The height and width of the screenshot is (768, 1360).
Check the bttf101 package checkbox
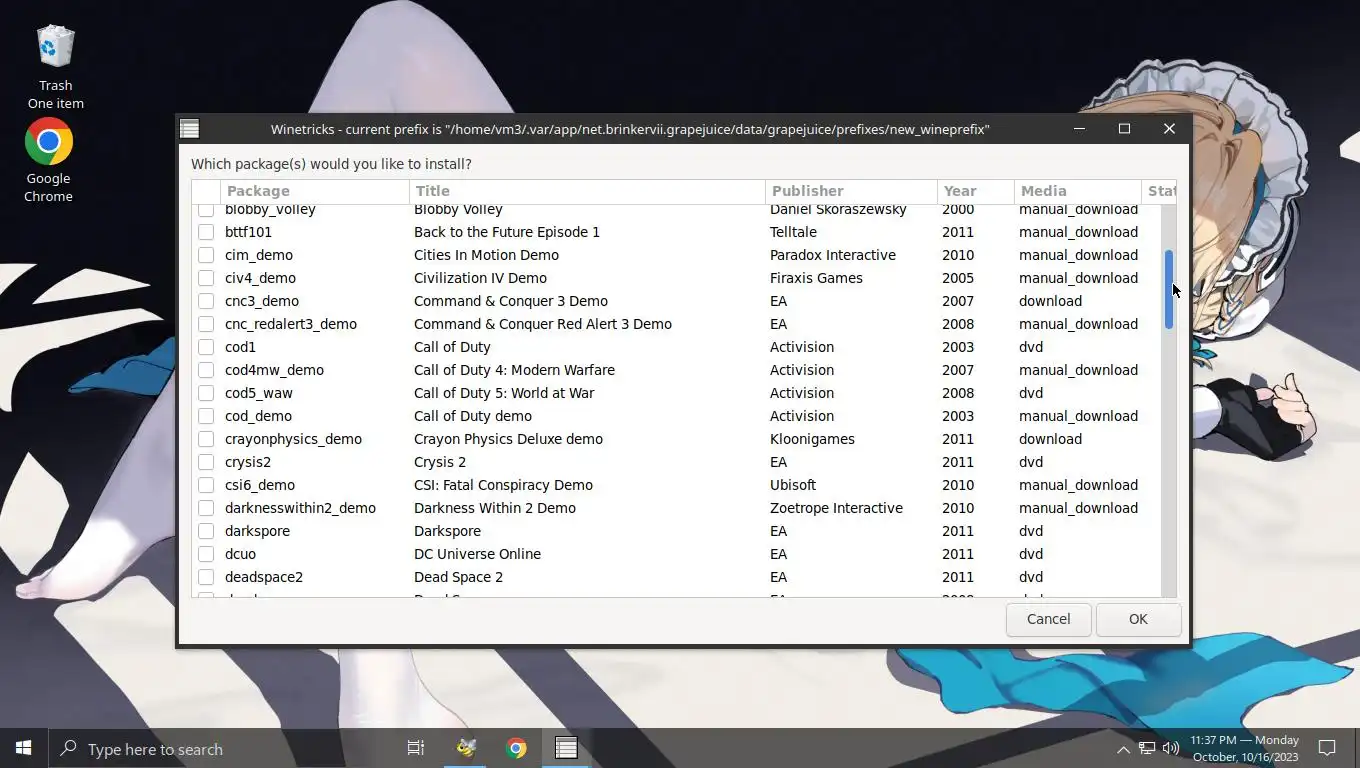[206, 232]
